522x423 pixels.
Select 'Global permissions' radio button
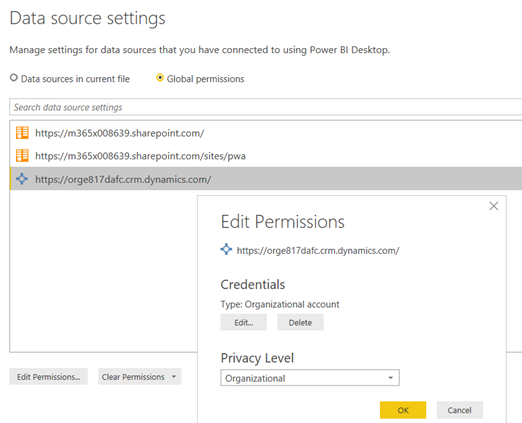(x=160, y=78)
